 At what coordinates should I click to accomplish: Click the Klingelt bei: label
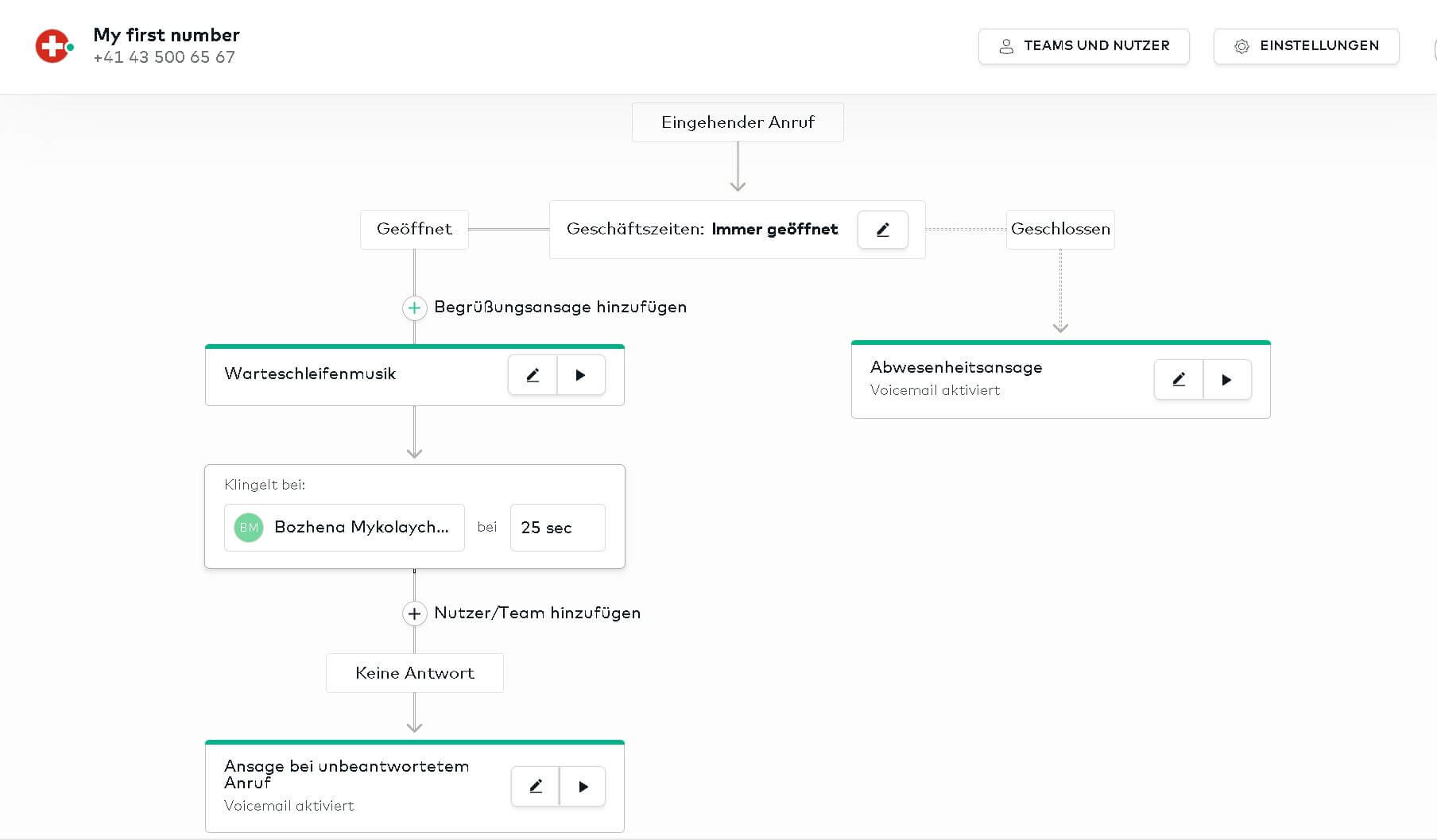click(265, 485)
